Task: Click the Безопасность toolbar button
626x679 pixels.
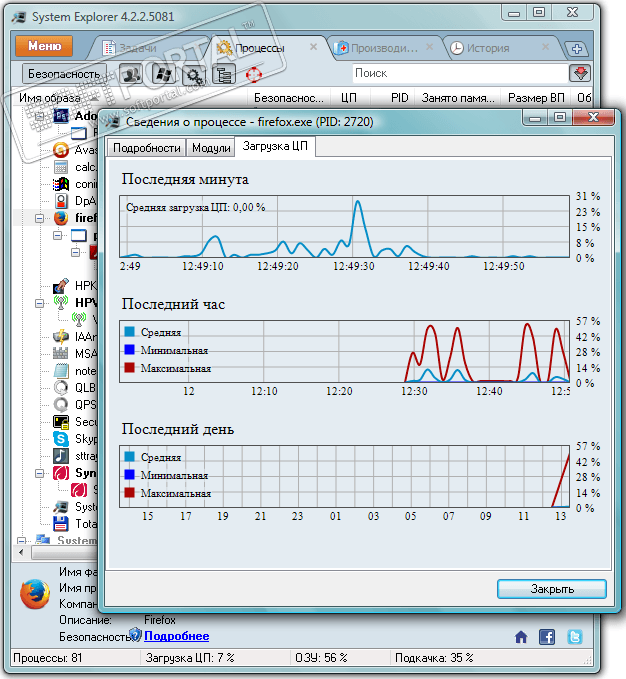Action: pos(64,74)
